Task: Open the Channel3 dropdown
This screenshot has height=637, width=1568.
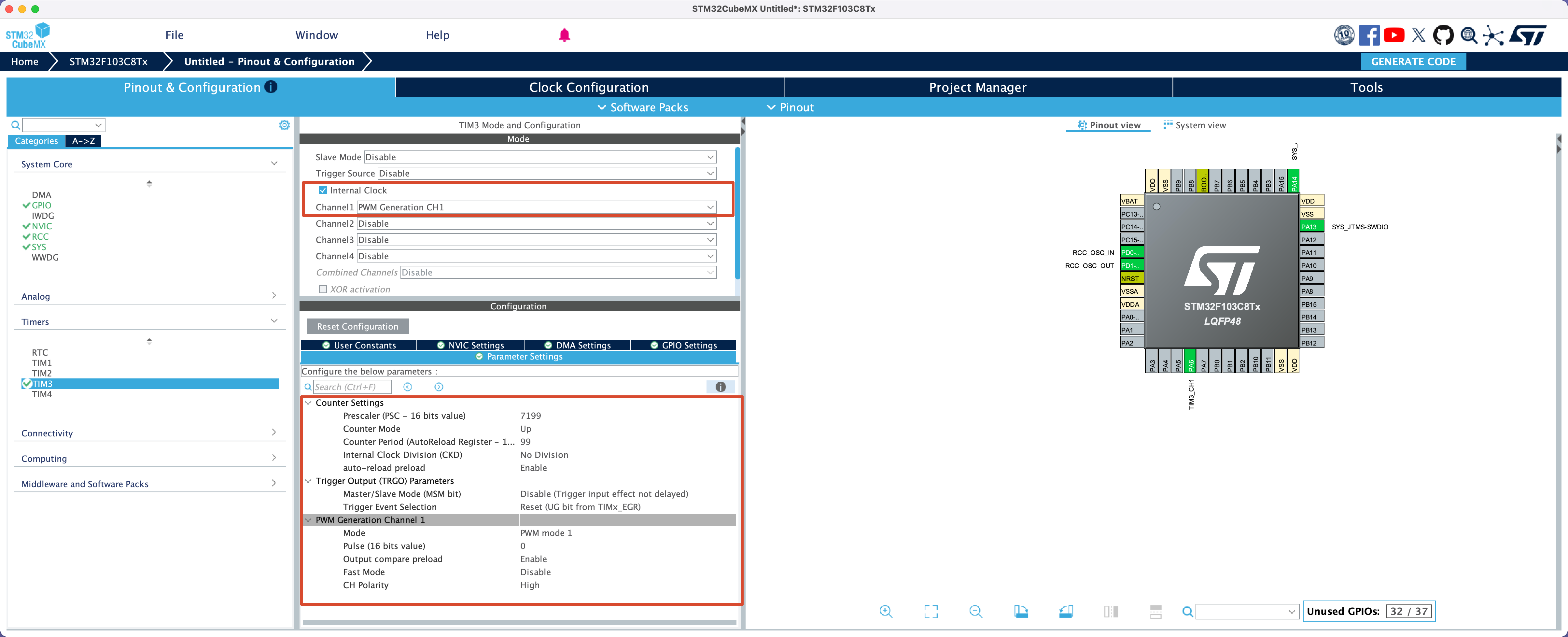Action: 536,240
